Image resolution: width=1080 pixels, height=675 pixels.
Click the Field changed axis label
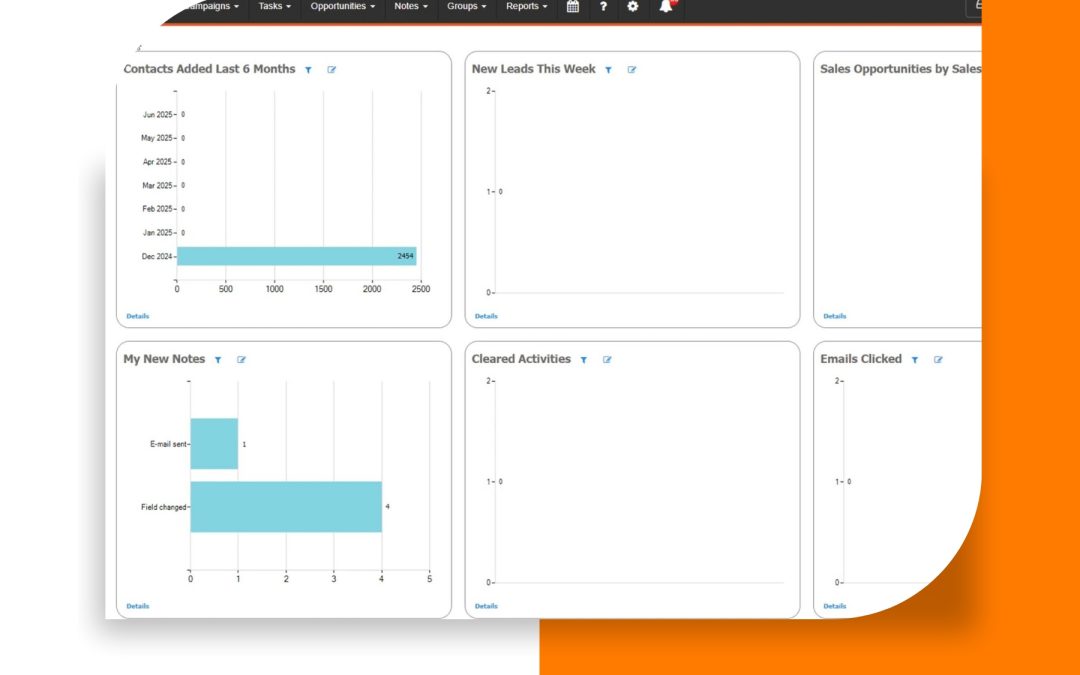click(x=164, y=508)
